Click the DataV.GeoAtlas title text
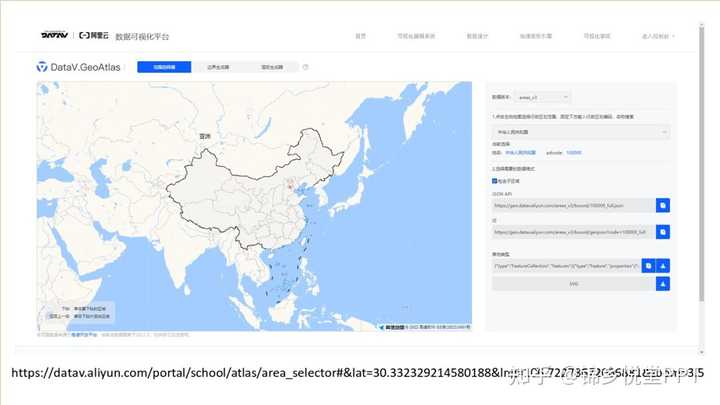 (x=85, y=67)
